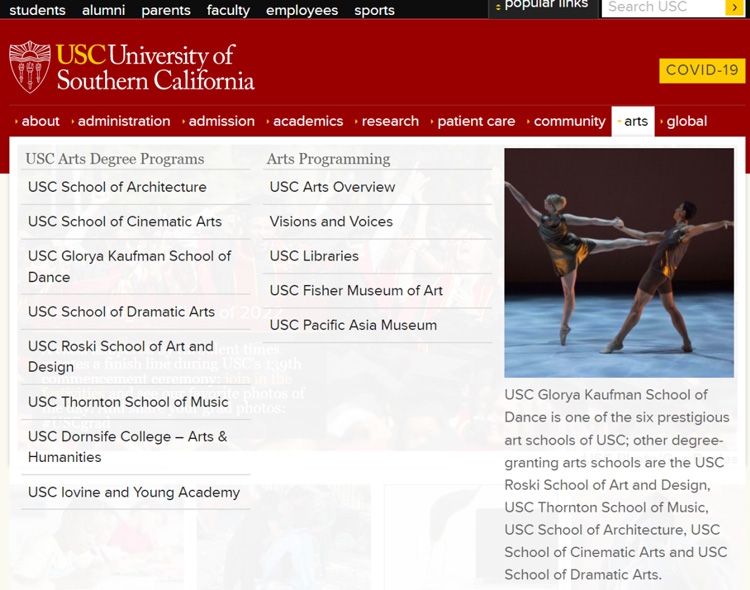This screenshot has height=590, width=750.
Task: Expand the community menu
Action: 566,121
